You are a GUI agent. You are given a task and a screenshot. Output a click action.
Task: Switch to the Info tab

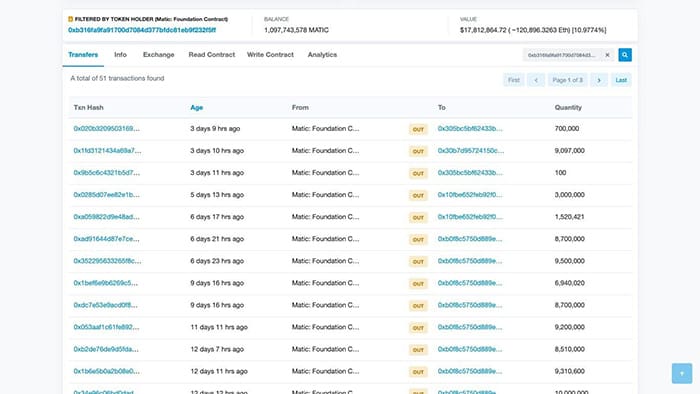point(121,55)
